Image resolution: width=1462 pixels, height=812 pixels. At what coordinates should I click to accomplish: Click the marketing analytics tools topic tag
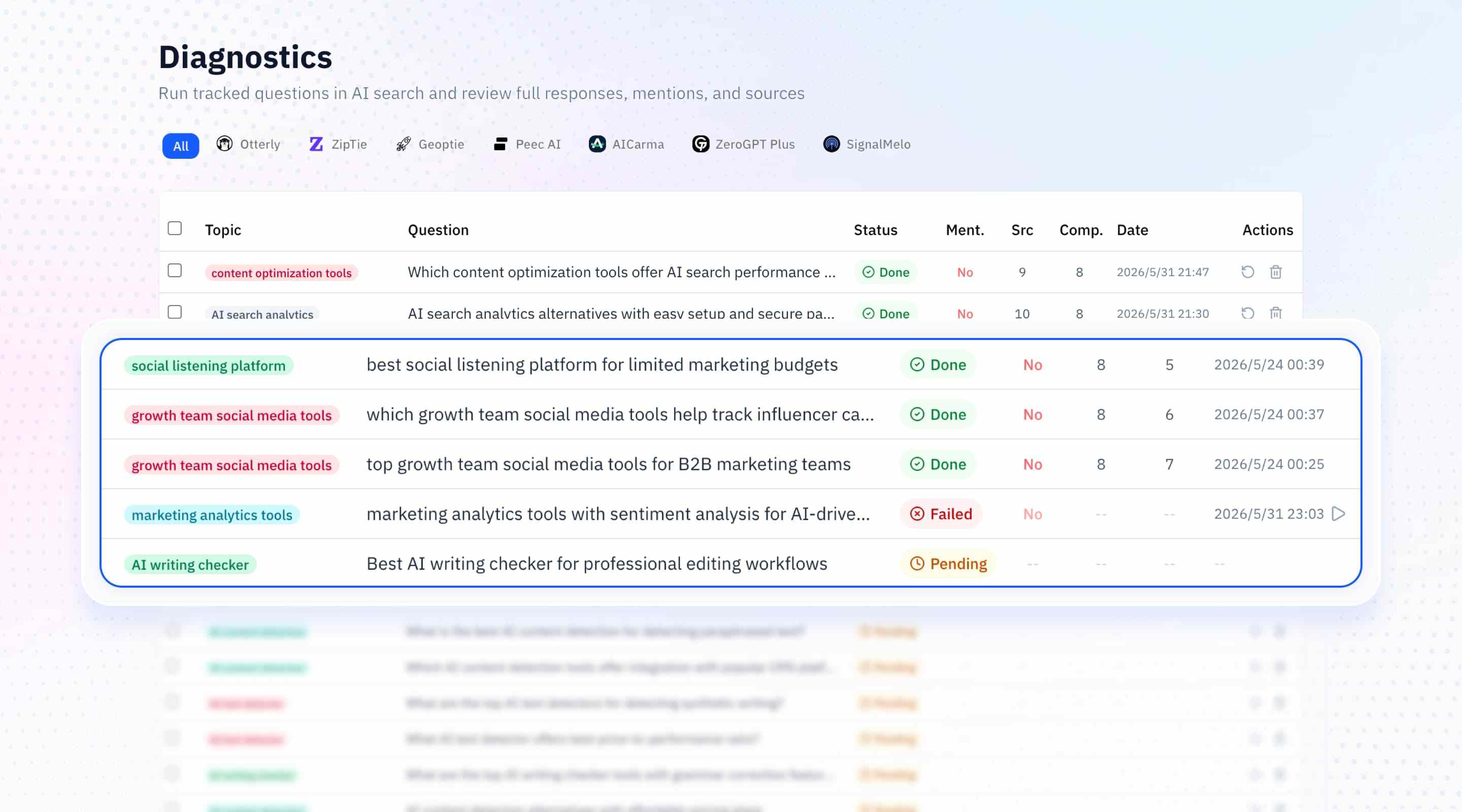tap(212, 515)
